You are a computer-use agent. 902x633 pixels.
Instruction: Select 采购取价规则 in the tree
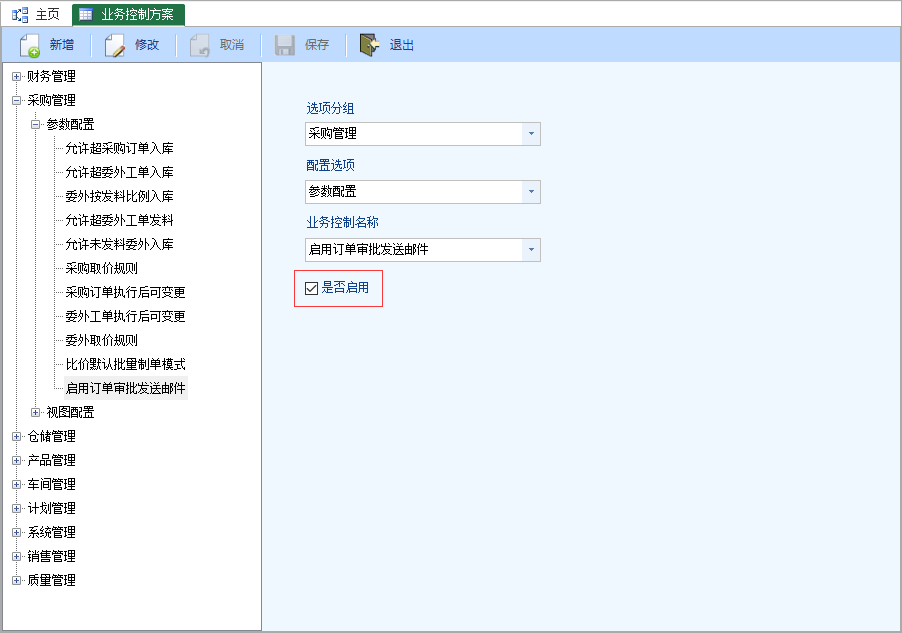101,269
